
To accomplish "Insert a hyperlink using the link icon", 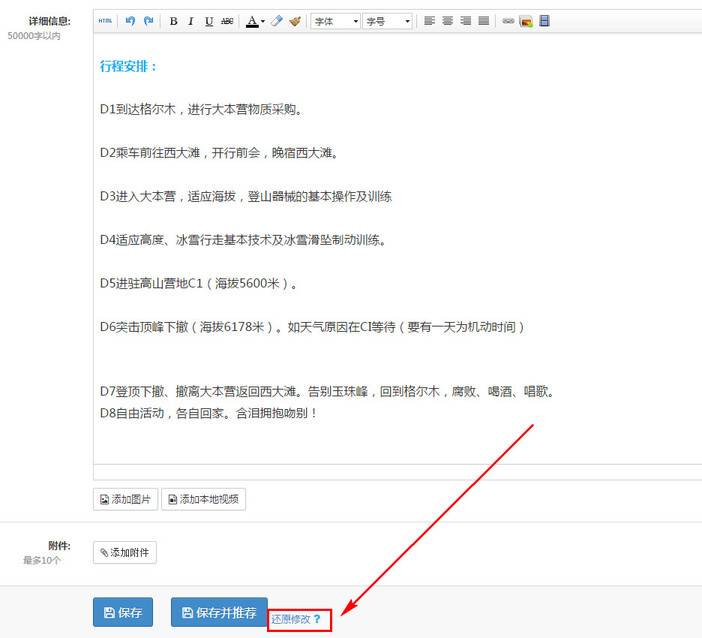I will pyautogui.click(x=508, y=21).
